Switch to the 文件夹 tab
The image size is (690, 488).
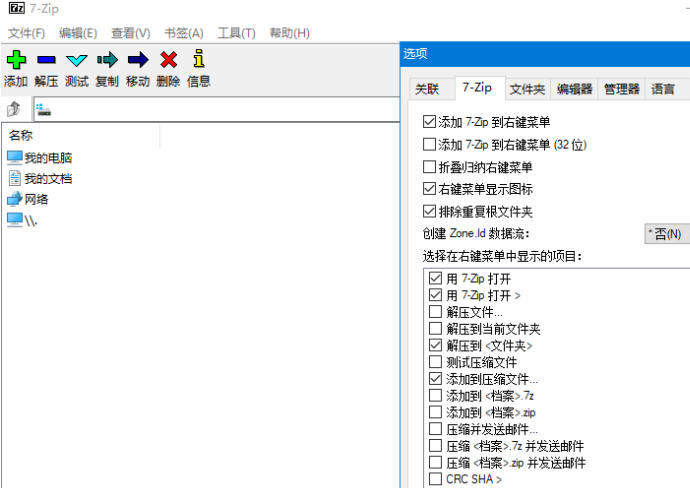click(x=527, y=89)
